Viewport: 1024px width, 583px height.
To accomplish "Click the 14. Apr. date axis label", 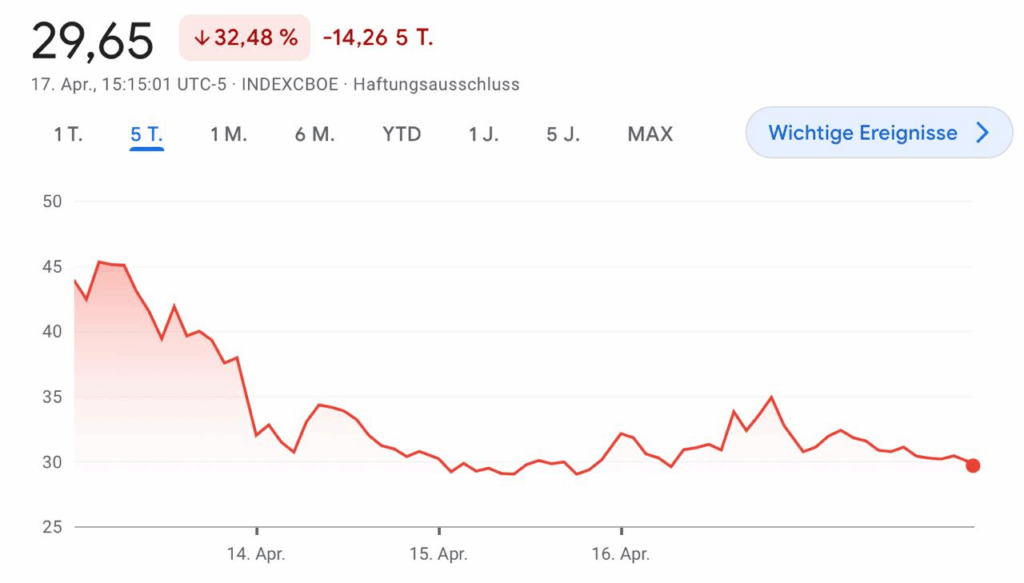I will (x=257, y=553).
